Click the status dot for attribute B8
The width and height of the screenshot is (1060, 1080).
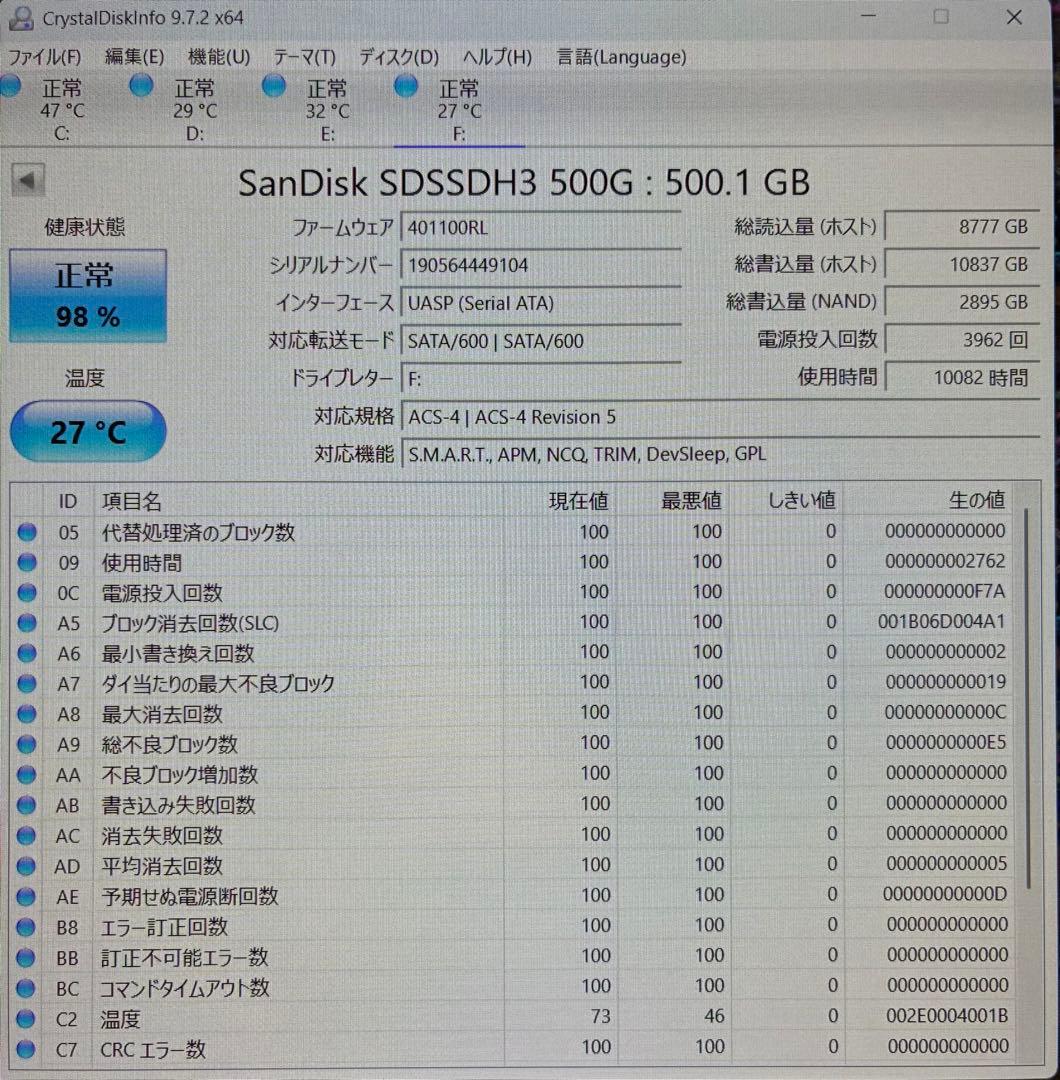pos(25,927)
